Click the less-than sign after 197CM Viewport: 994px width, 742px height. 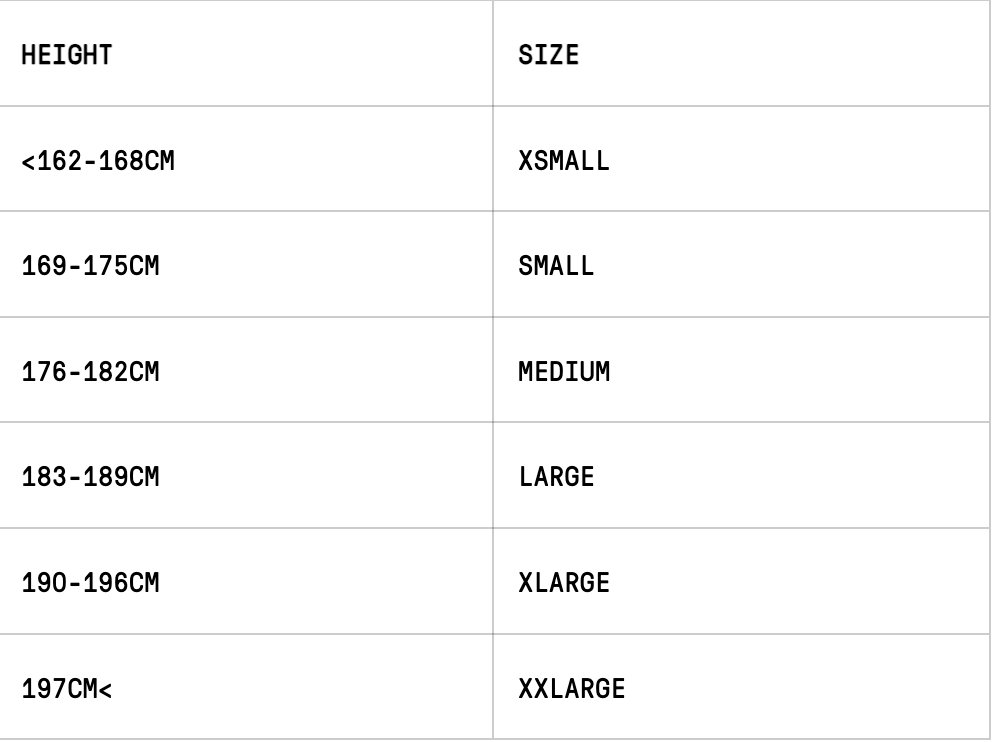click(x=105, y=690)
